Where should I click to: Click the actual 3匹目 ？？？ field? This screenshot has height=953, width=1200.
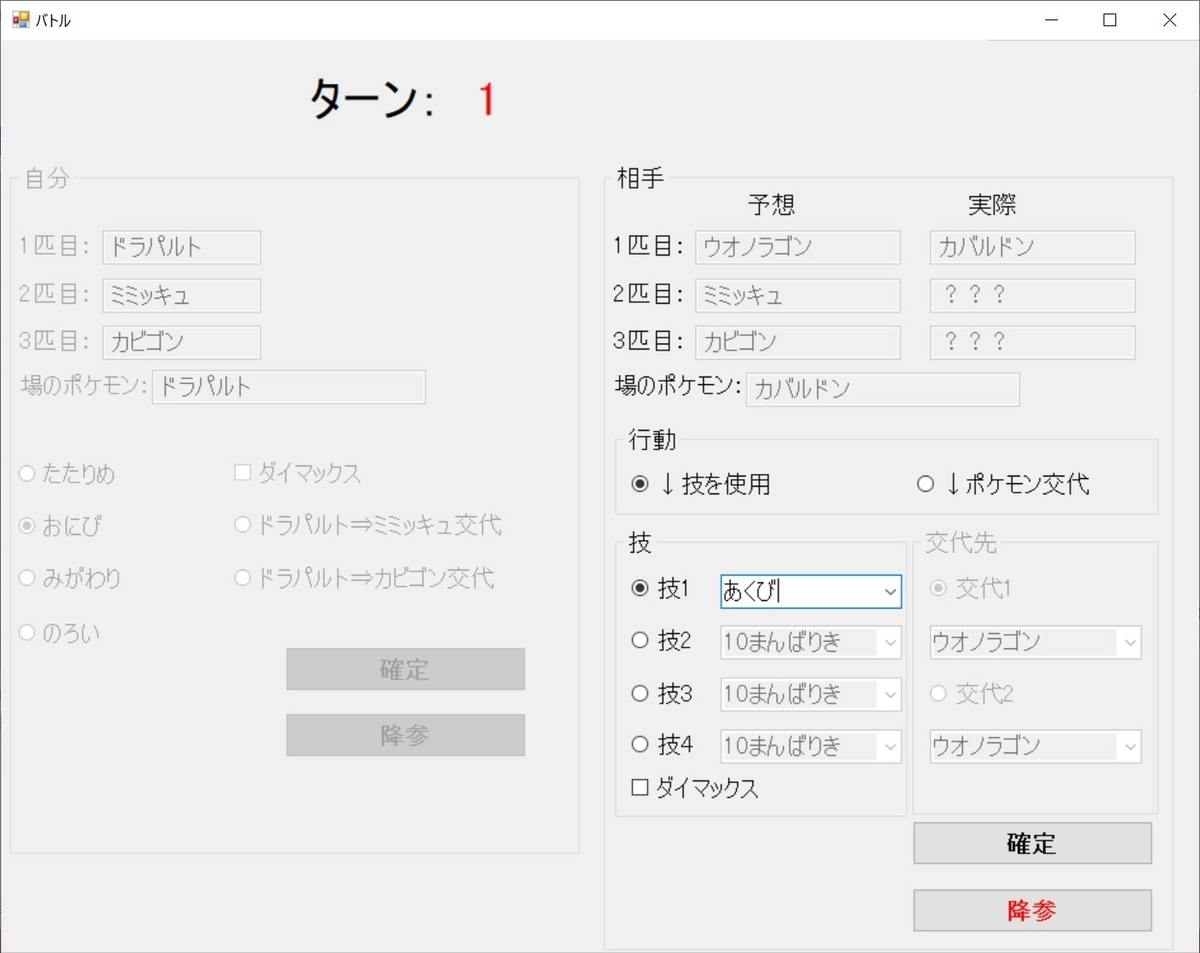tap(1032, 342)
